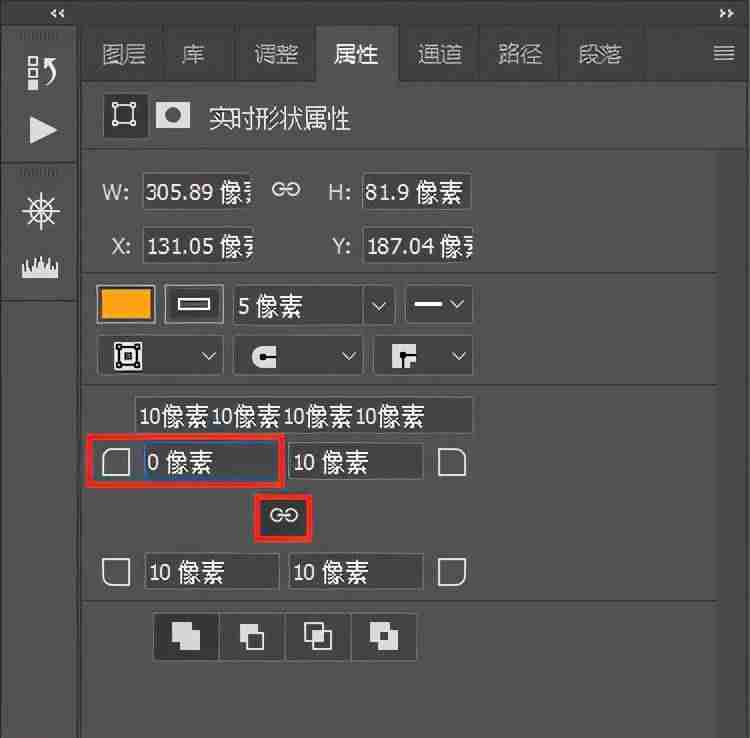
Task: Select the masks icon button
Action: tap(173, 115)
